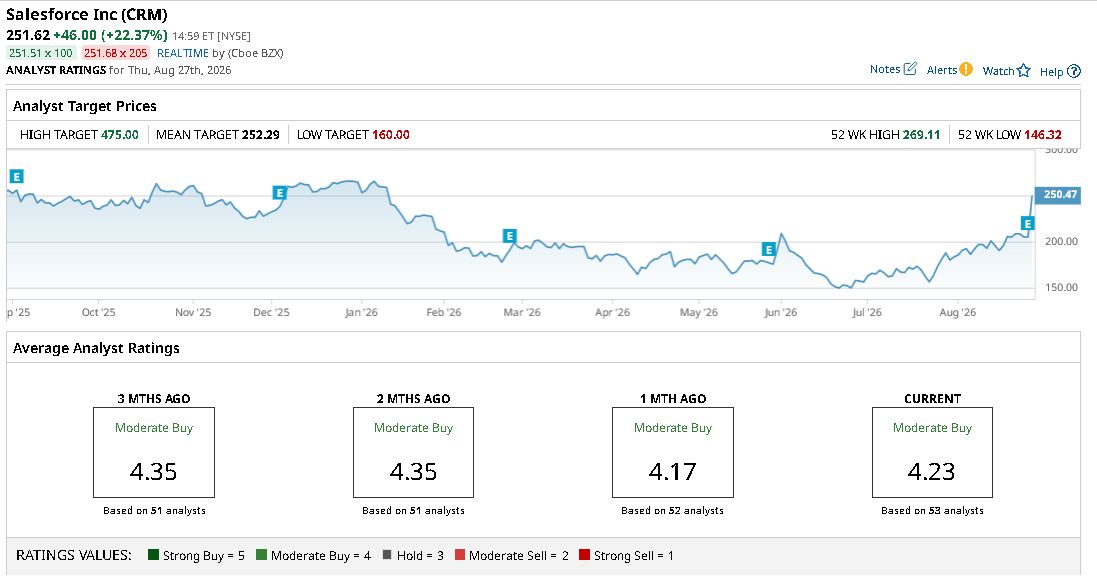This screenshot has height=582, width=1097.
Task: Click the orange Alerts exclamation icon
Action: [966, 69]
